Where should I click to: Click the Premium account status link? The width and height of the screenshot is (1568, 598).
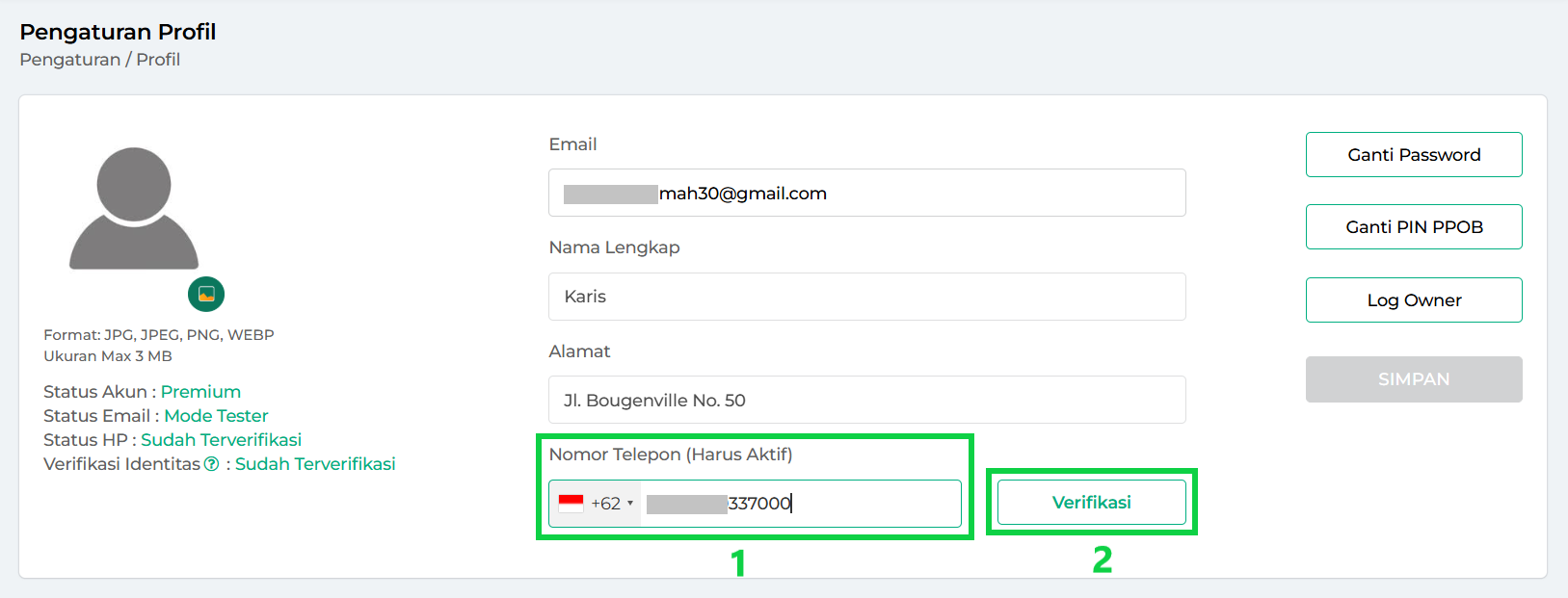[200, 392]
